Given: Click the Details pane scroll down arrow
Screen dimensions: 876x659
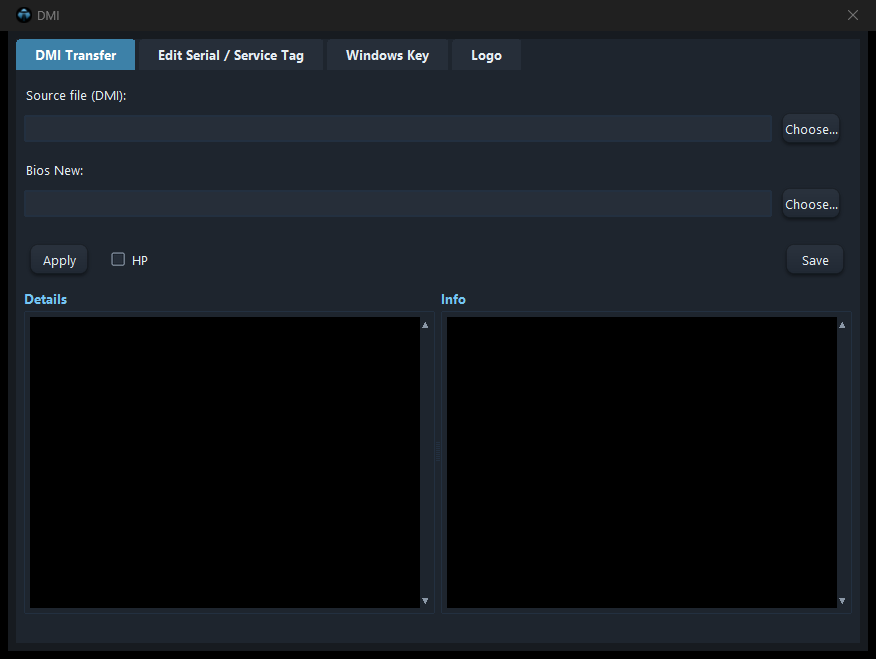Looking at the screenshot, I should pyautogui.click(x=425, y=601).
